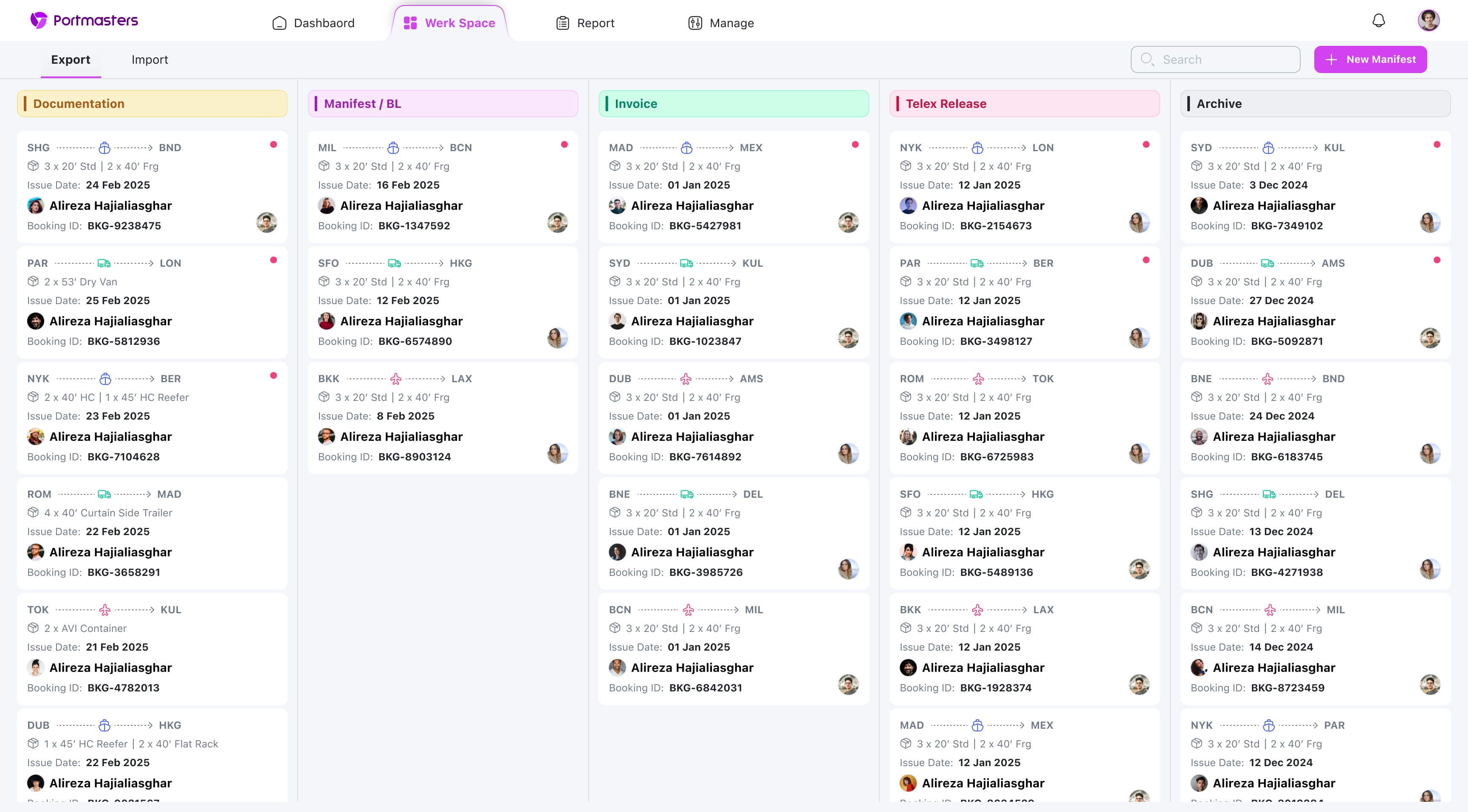
Task: Click truck icon on PAR to LON card
Action: point(104,263)
